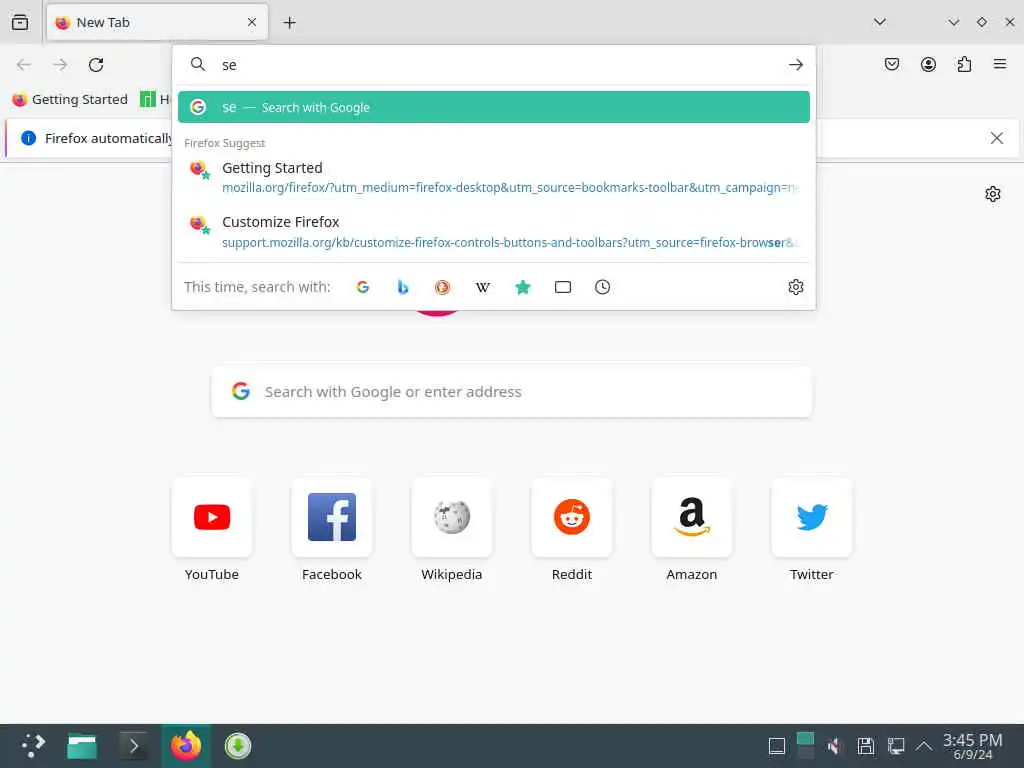1024x768 pixels.
Task: Open new tab personalize gear icon
Action: click(x=993, y=194)
